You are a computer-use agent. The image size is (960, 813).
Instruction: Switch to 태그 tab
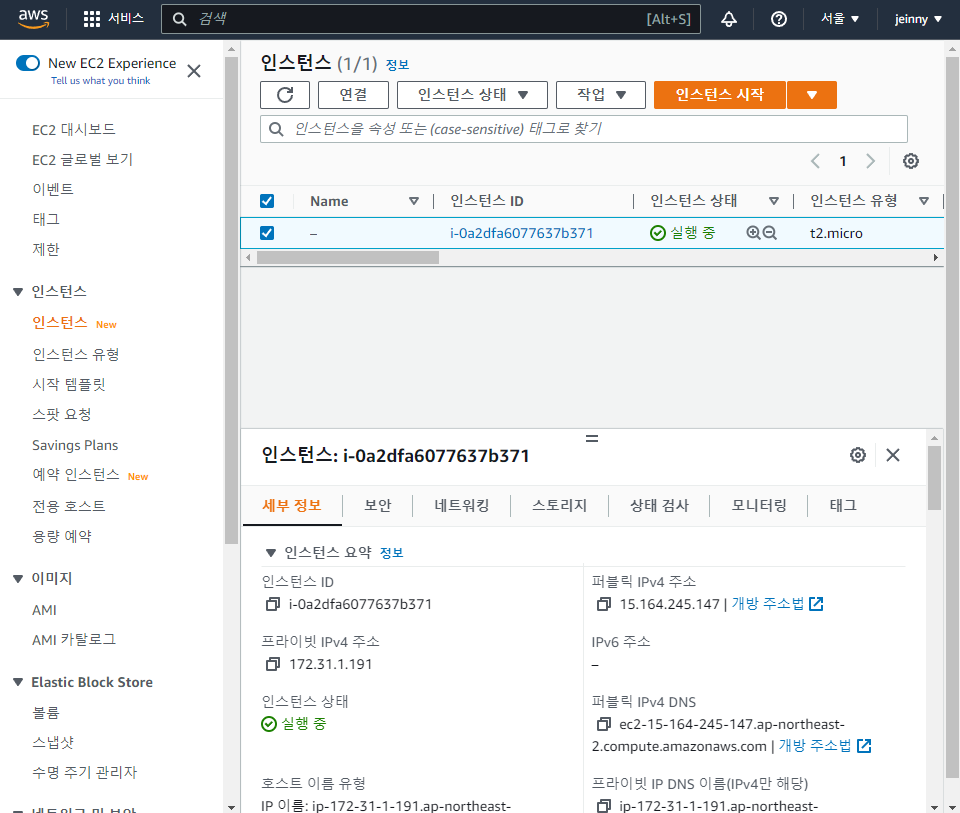click(x=843, y=506)
